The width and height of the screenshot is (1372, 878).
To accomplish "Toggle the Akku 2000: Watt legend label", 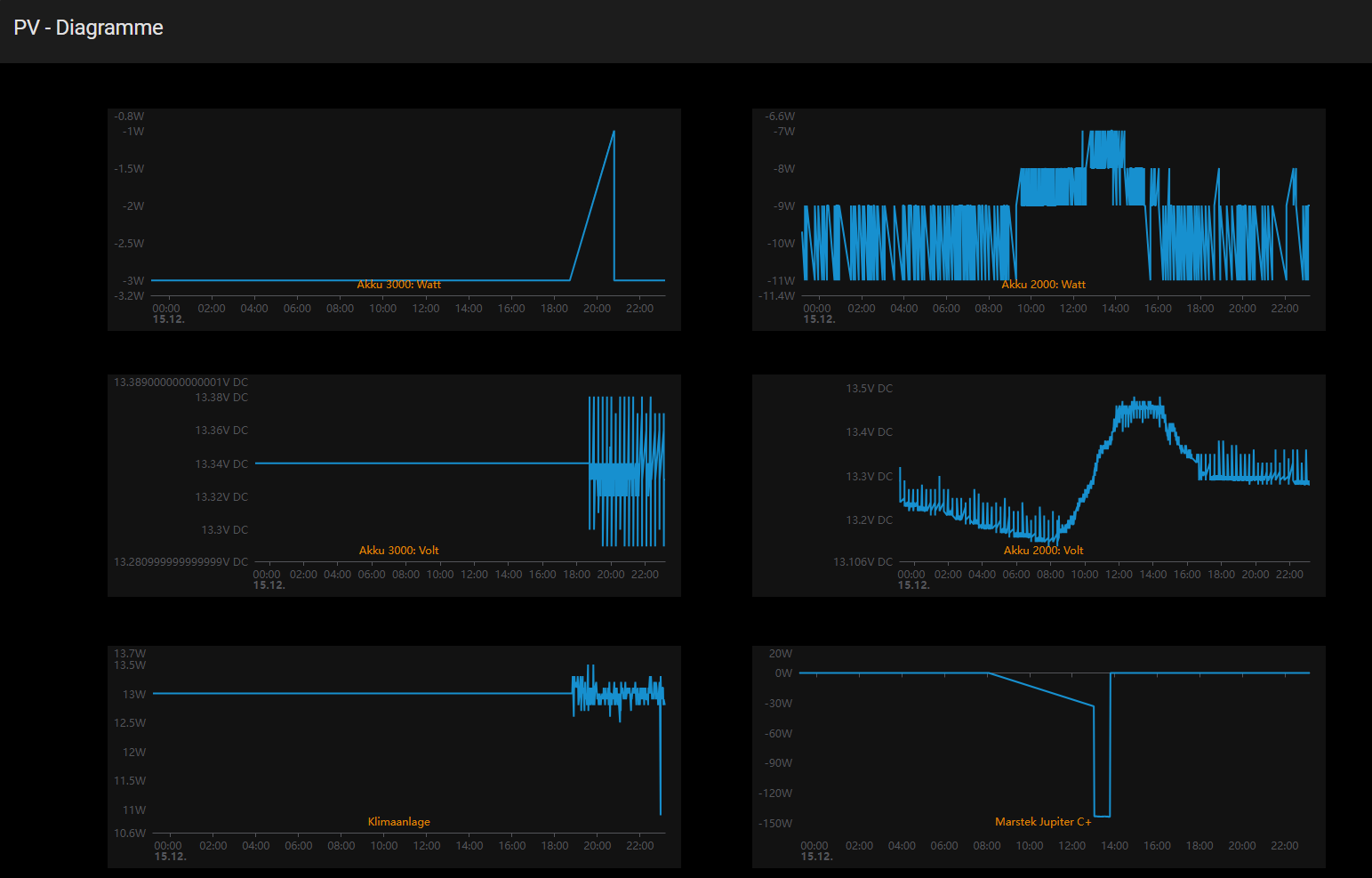I will (1043, 285).
